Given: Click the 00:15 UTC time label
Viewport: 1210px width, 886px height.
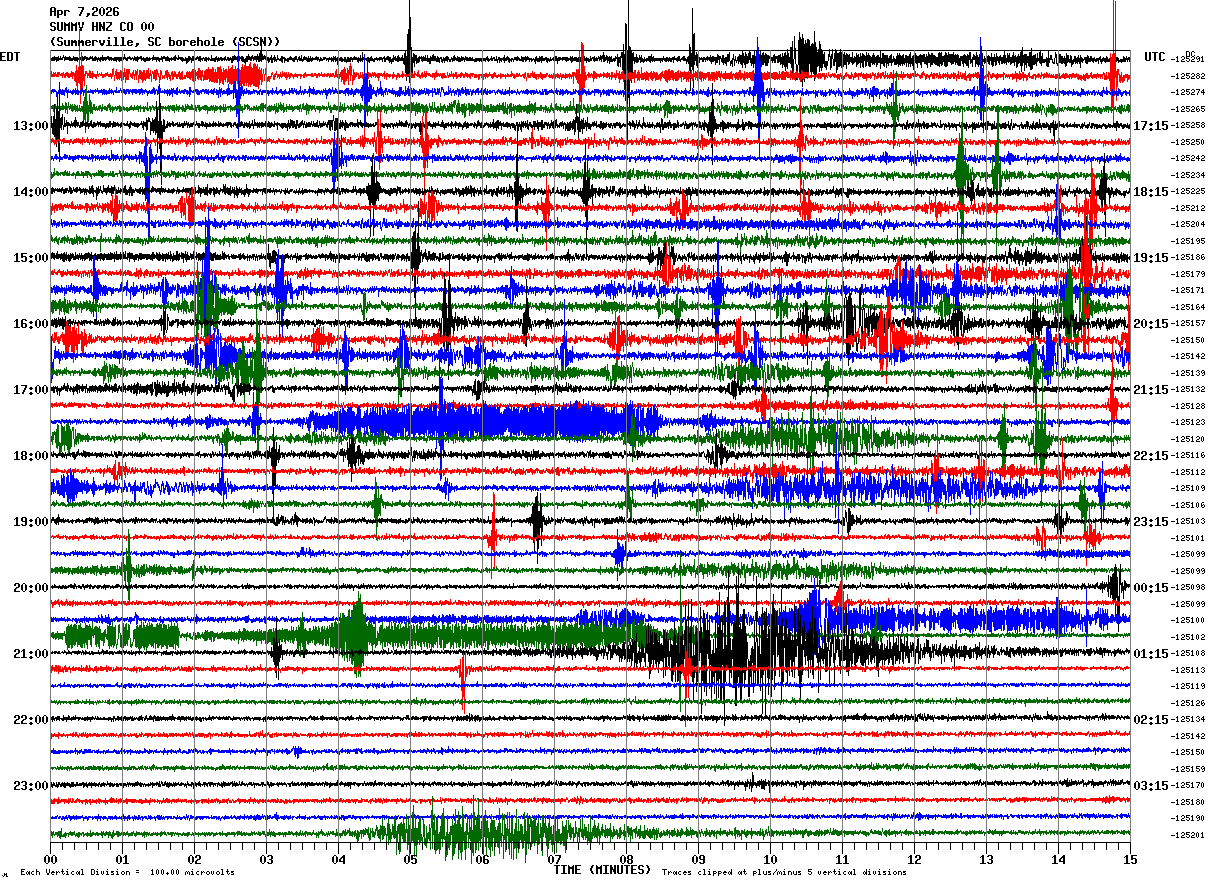Looking at the screenshot, I should [x=1150, y=588].
